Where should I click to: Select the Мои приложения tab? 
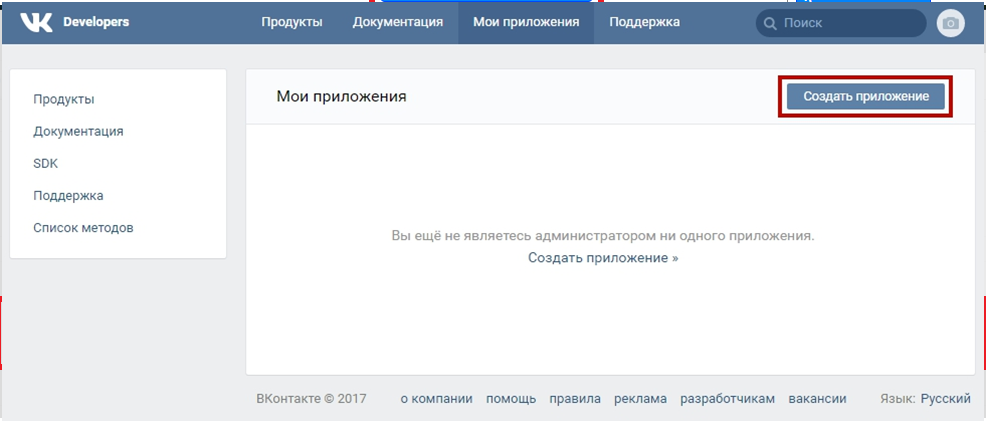pos(526,23)
